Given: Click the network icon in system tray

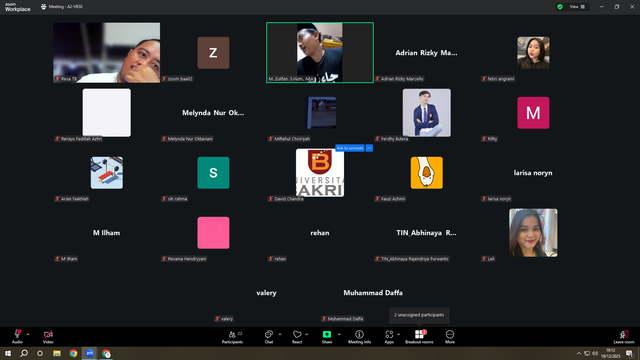Looking at the screenshot, I should (587, 353).
